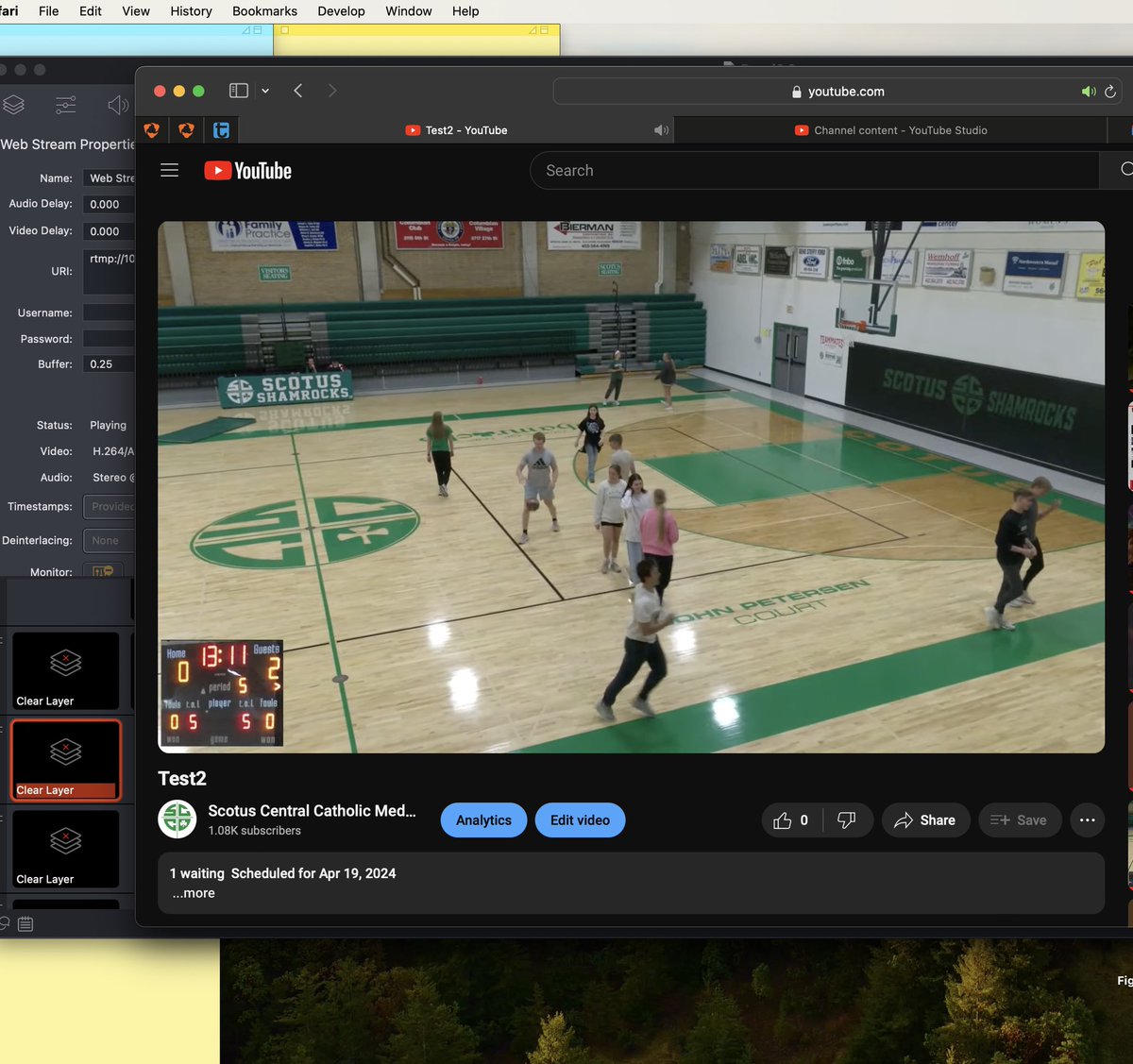Select the second orange pinned tab

point(186,130)
